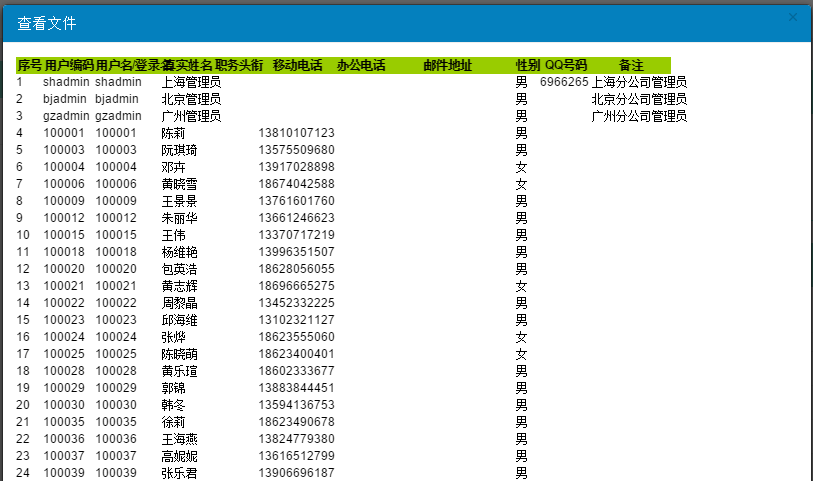Click QQ number 6966265
This screenshot has height=481, width=813.
coord(564,82)
